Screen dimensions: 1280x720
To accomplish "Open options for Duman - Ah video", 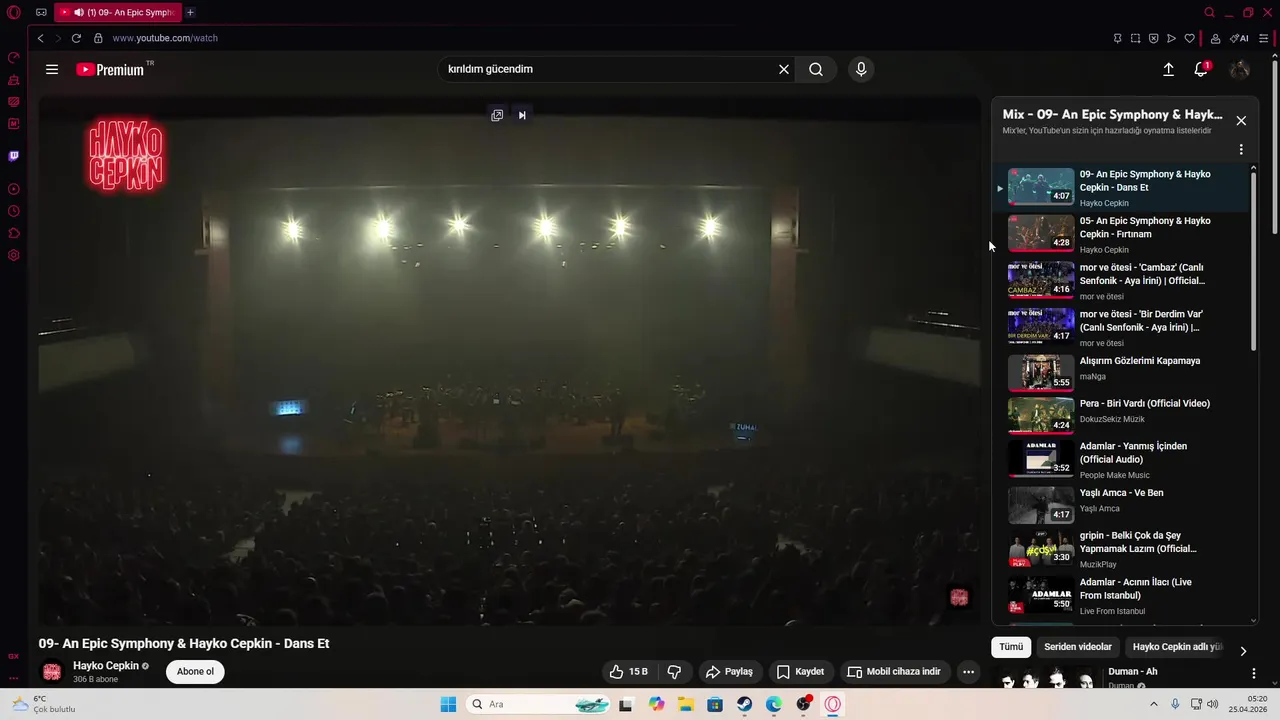I will (x=1254, y=673).
